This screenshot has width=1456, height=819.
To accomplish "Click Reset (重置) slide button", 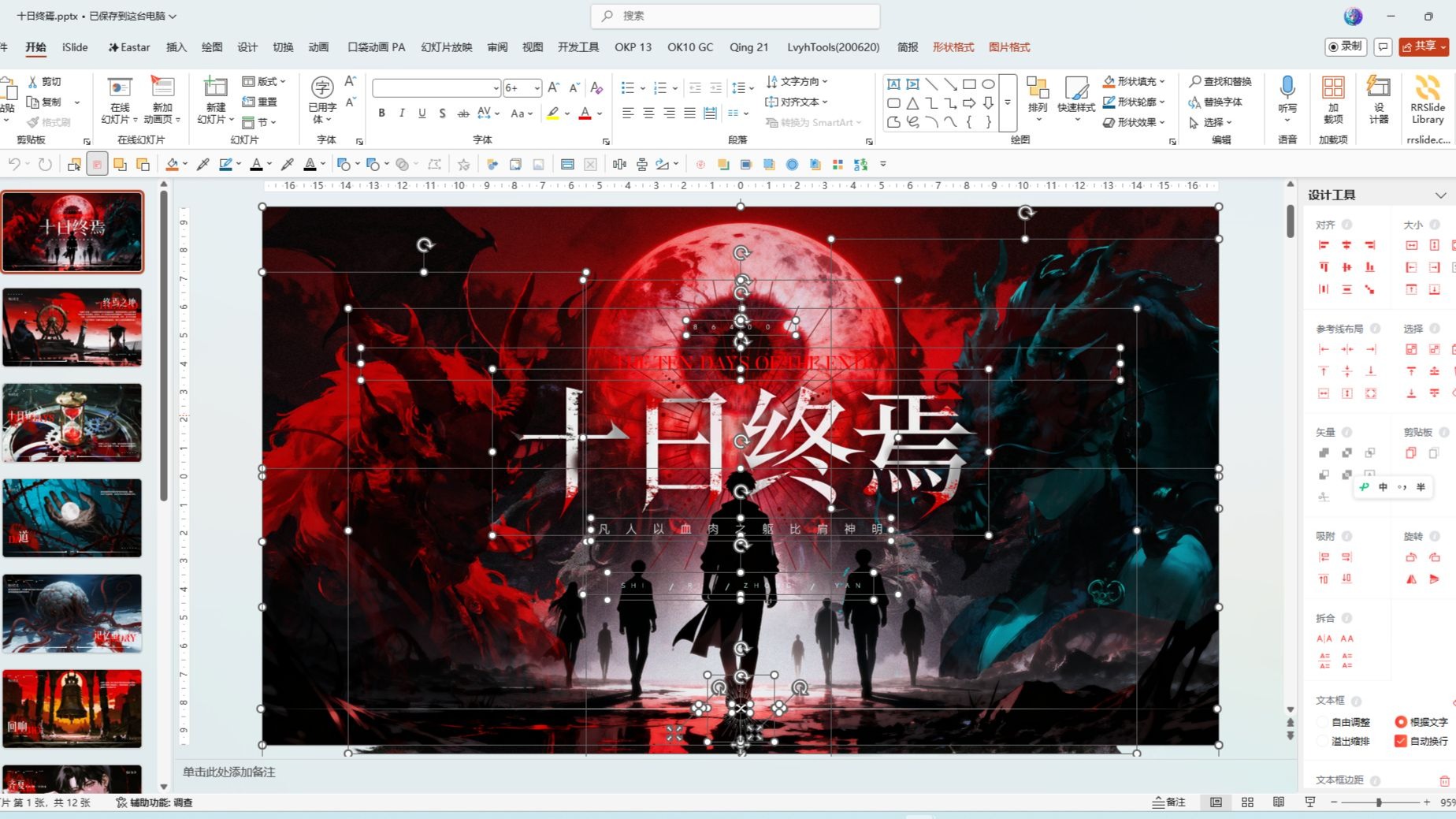I will (260, 102).
